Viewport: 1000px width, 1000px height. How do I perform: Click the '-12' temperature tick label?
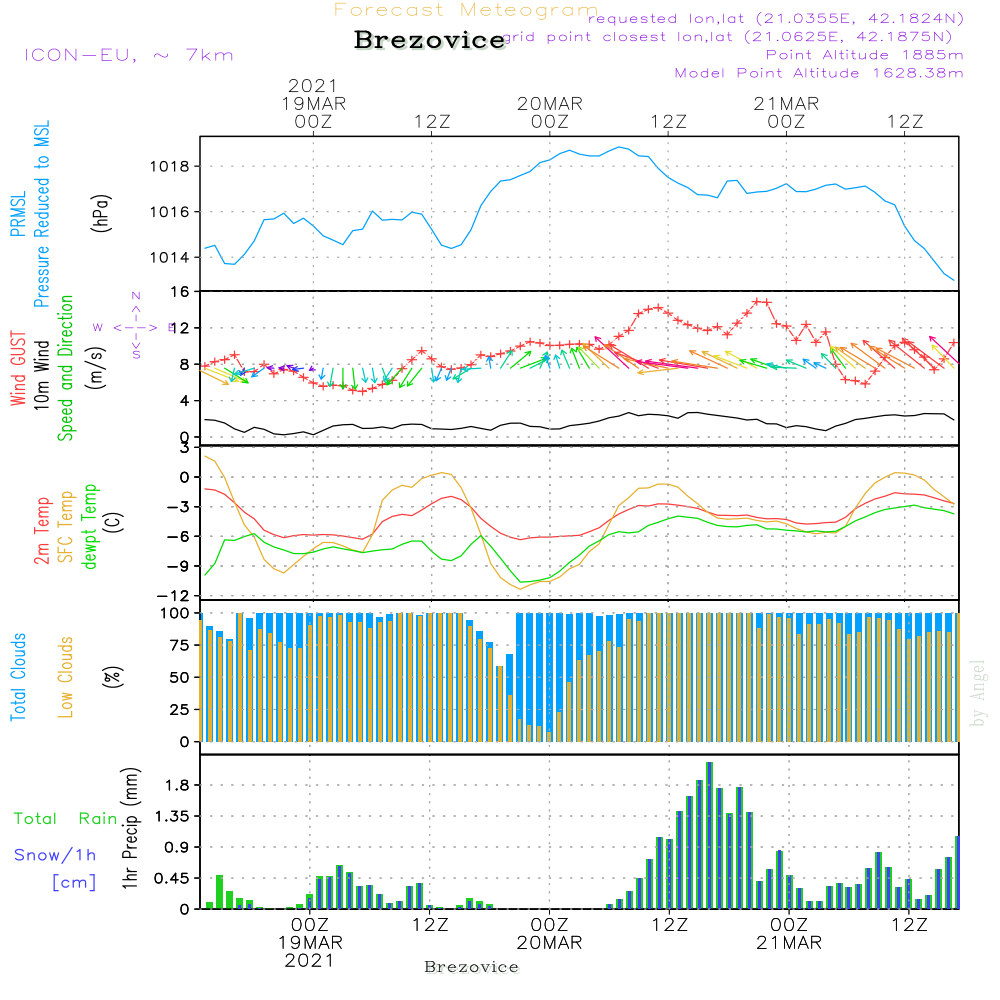tap(173, 596)
